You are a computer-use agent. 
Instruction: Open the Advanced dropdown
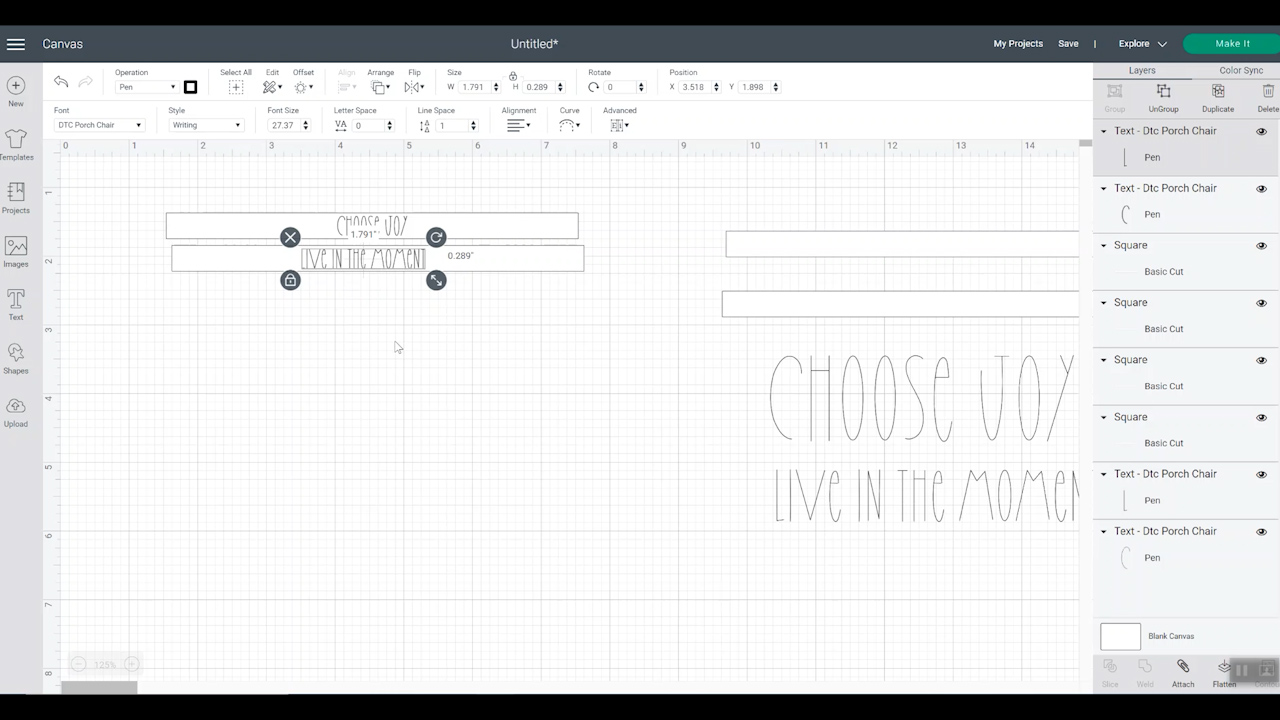(x=619, y=125)
